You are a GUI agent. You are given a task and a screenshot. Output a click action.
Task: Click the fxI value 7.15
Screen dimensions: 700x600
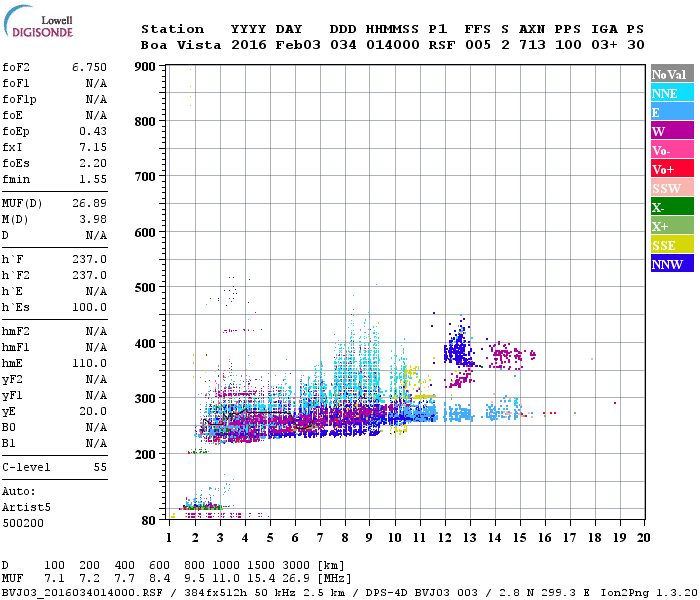(93, 147)
